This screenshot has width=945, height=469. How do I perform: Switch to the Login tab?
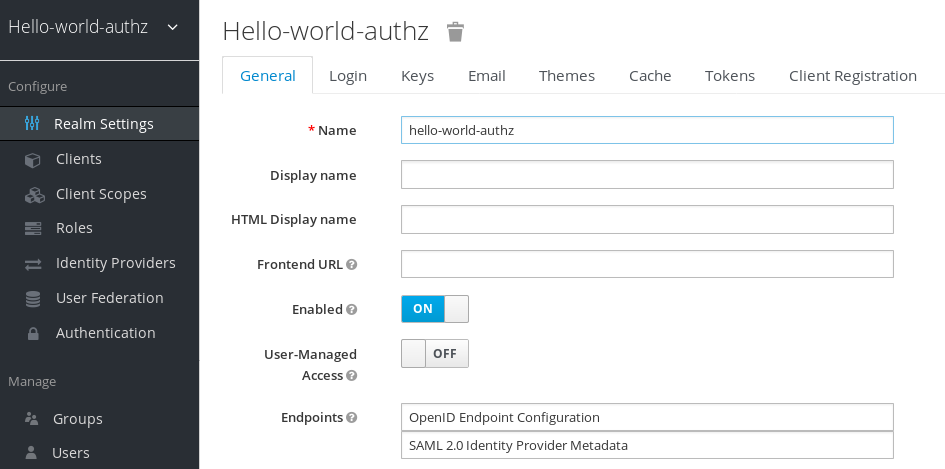point(347,76)
